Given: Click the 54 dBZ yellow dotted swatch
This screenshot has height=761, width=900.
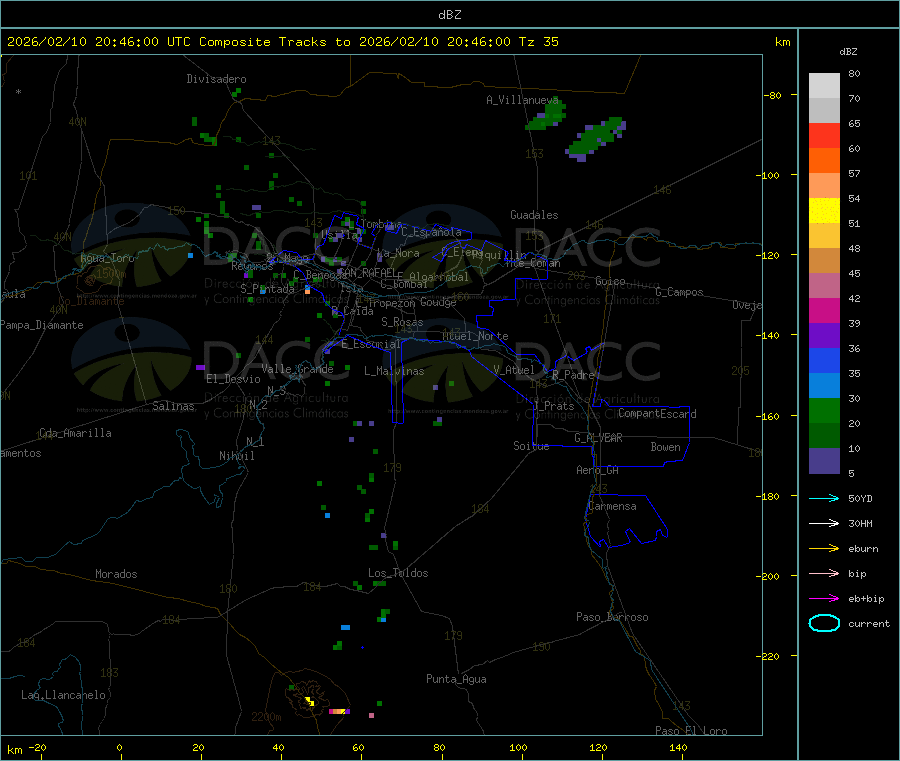Looking at the screenshot, I should (824, 211).
